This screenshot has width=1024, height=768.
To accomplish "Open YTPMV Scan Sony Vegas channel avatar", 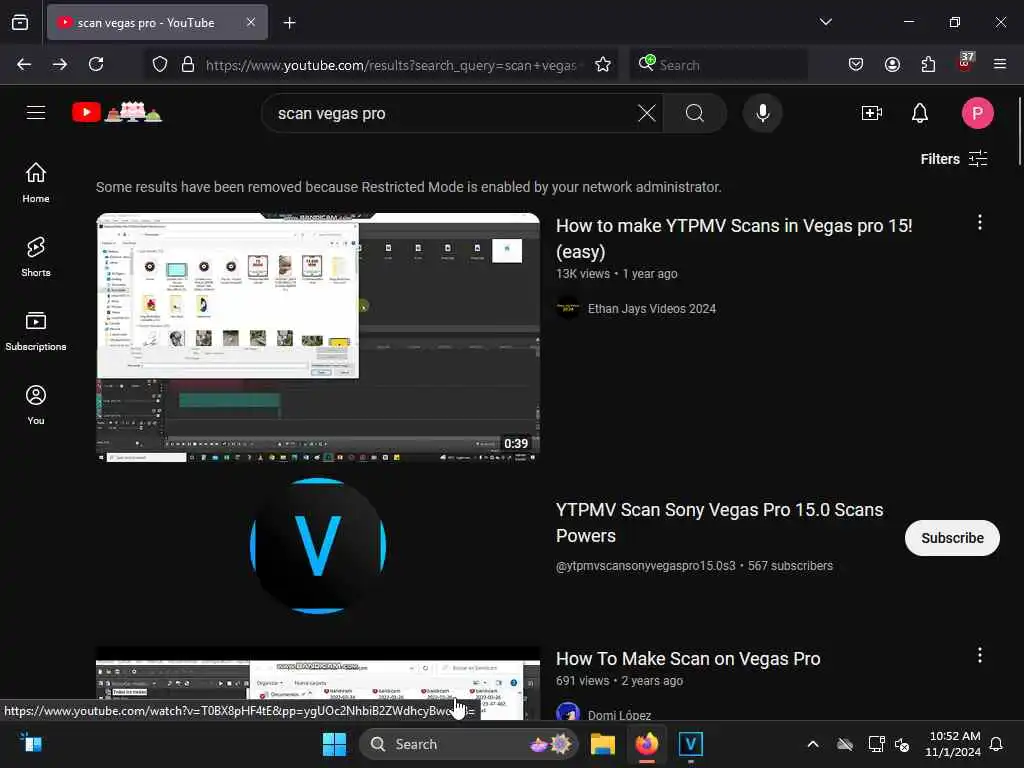I will [318, 546].
